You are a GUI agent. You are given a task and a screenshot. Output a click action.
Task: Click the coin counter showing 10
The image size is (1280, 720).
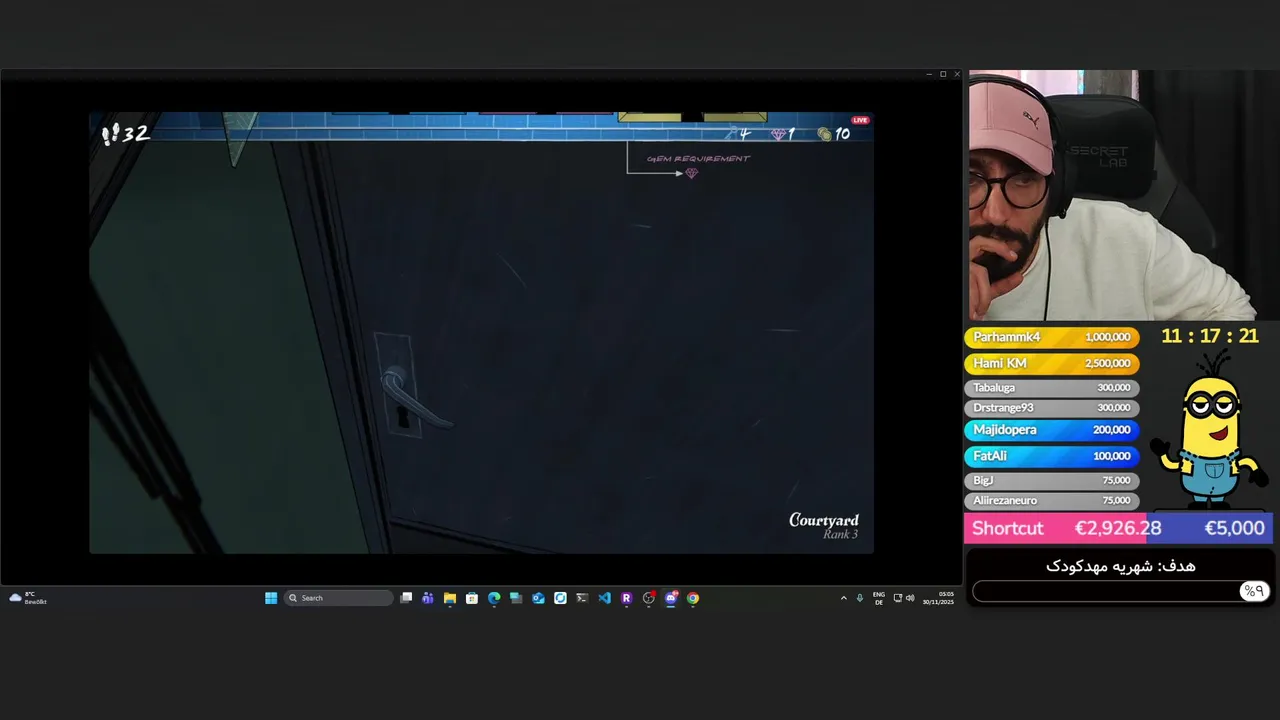(x=833, y=134)
